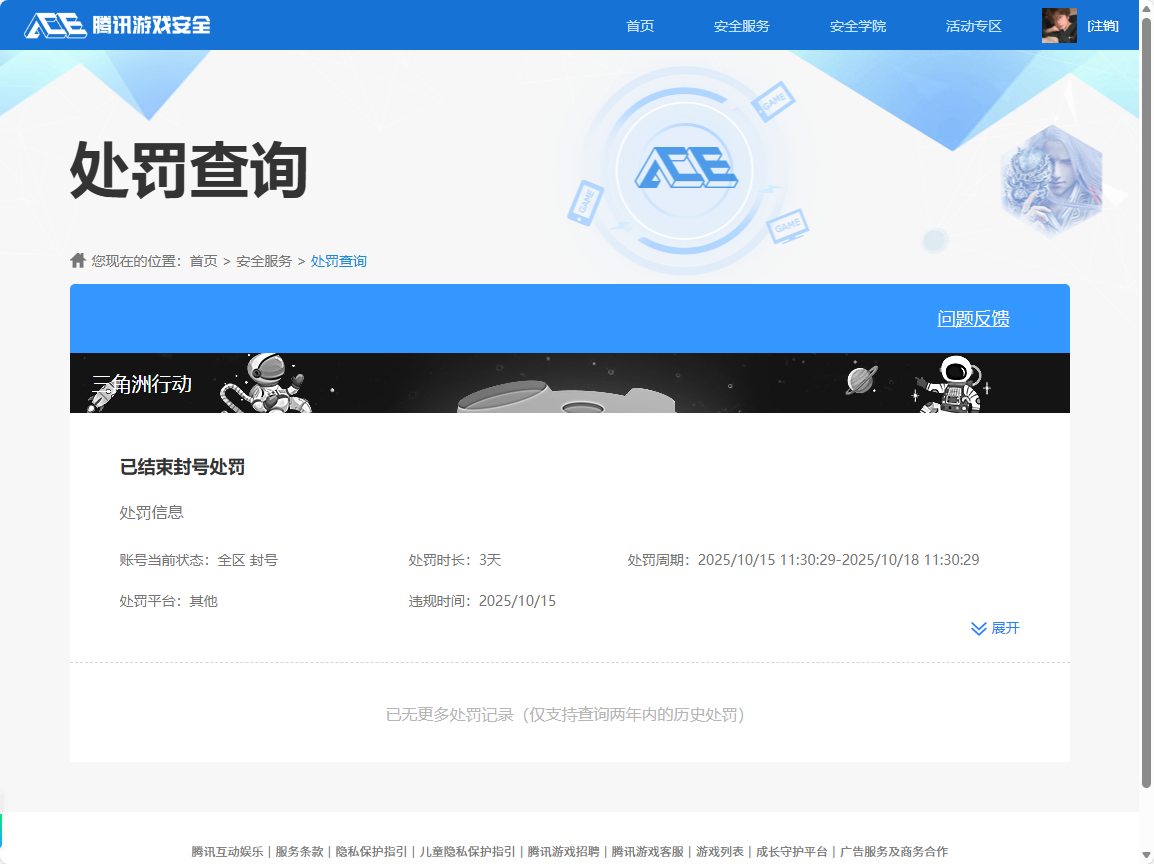The image size is (1154, 864).
Task: Open the 安全服务 navigation menu
Action: pos(741,26)
